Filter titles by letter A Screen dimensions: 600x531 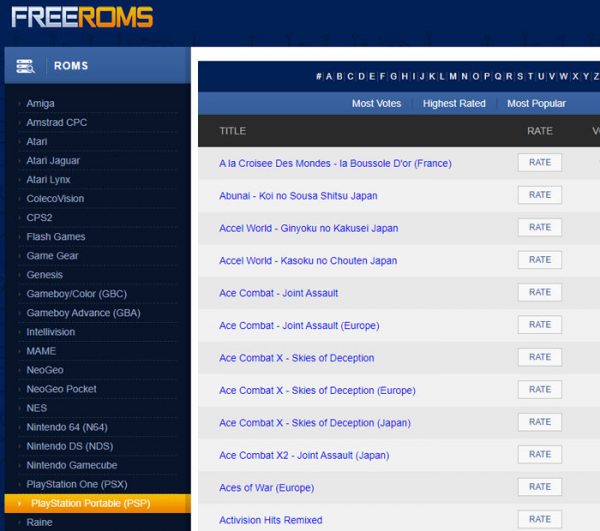pyautogui.click(x=329, y=76)
